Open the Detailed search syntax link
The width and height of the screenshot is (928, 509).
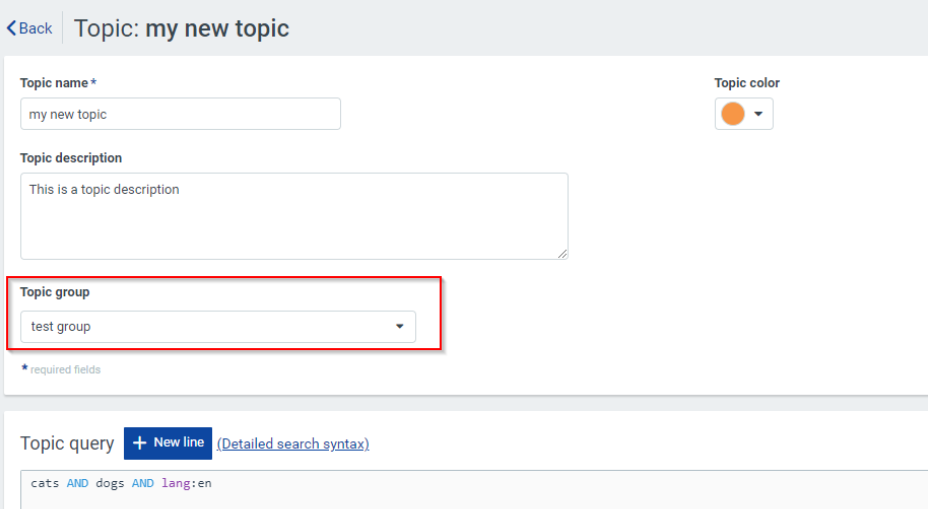293,444
